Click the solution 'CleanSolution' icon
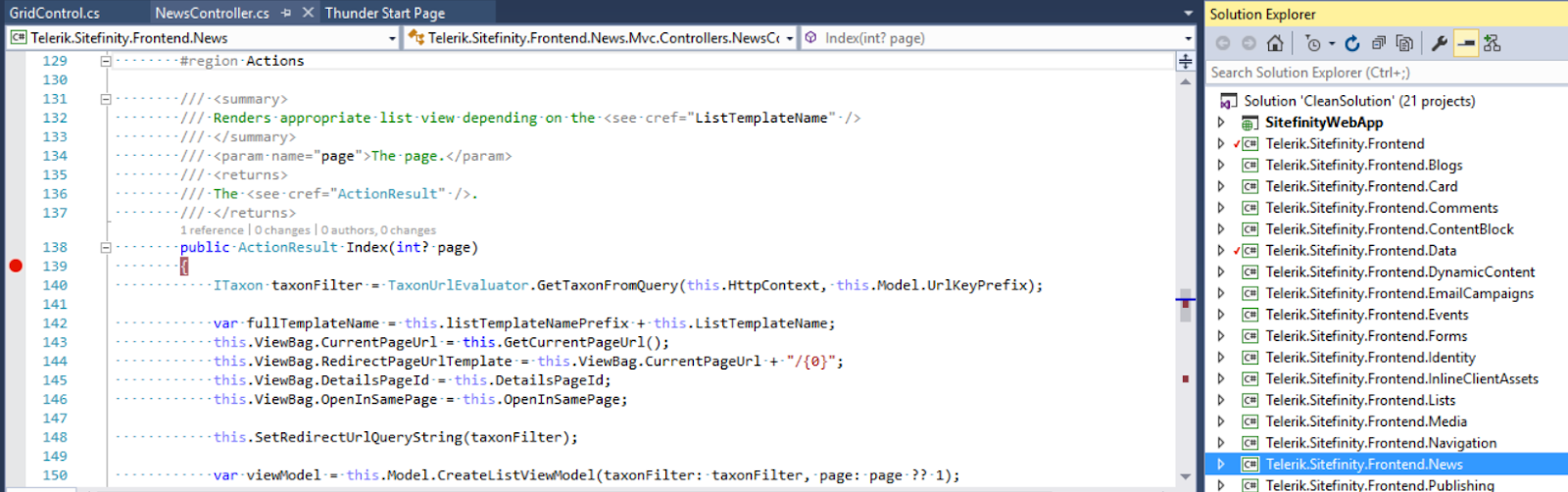 1228,101
